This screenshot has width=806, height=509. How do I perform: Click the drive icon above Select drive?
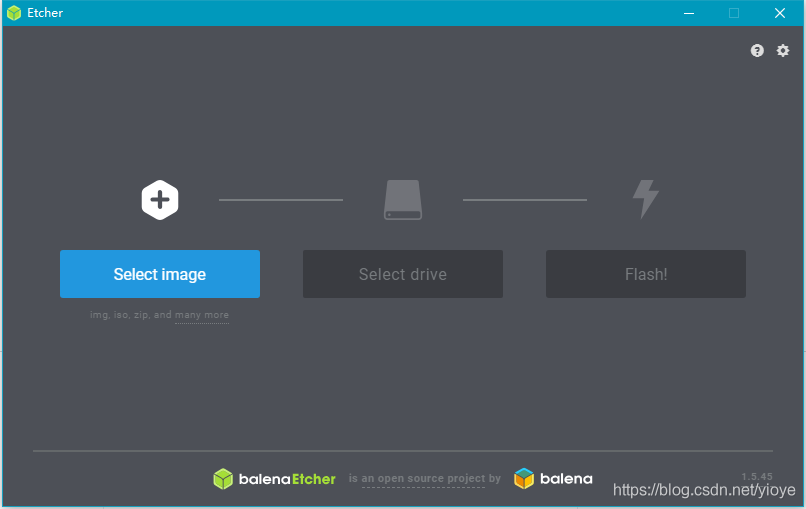pos(402,200)
